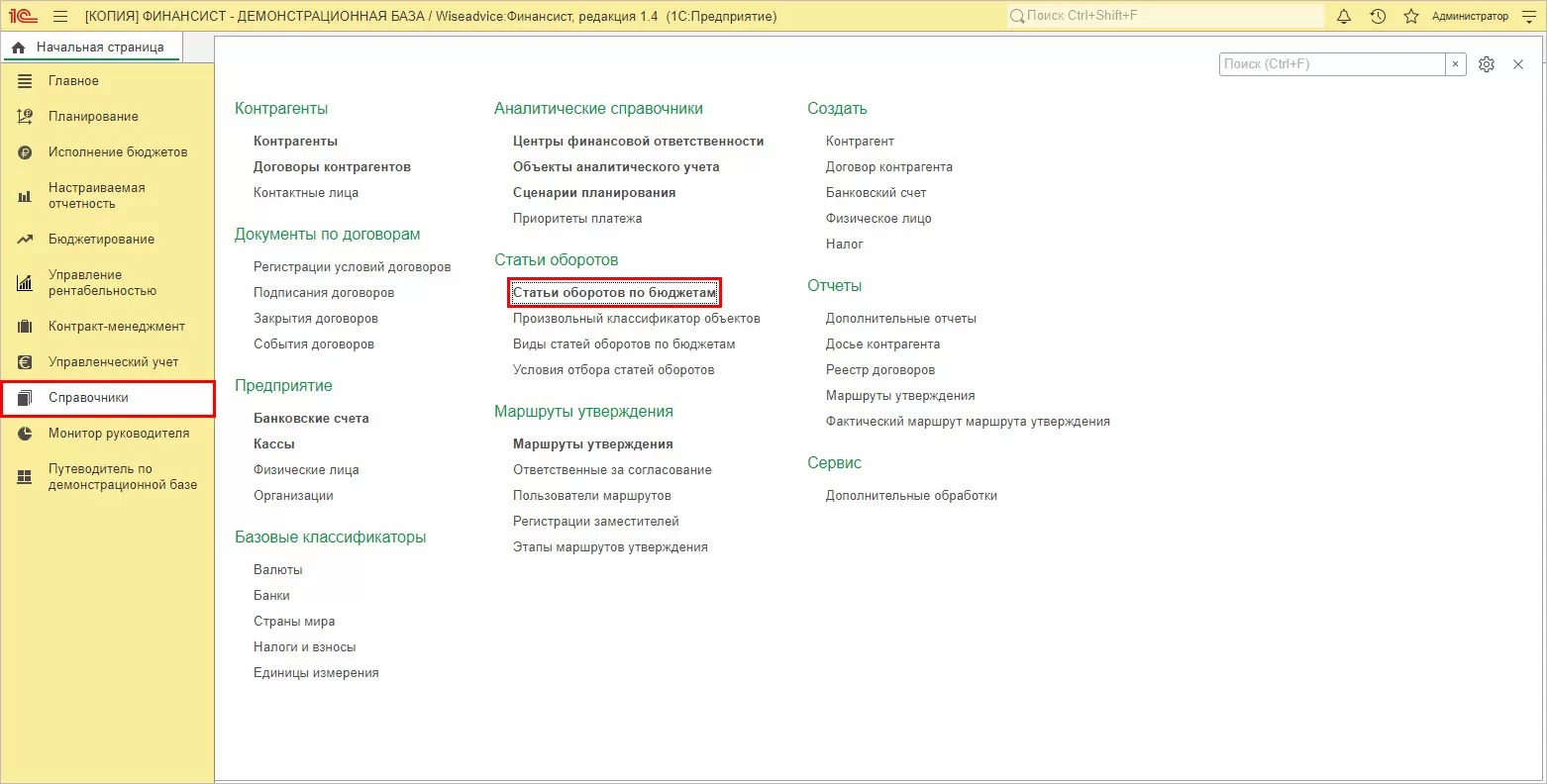The image size is (1547, 784).
Task: Clear the menu search field with x
Action: pyautogui.click(x=1455, y=64)
